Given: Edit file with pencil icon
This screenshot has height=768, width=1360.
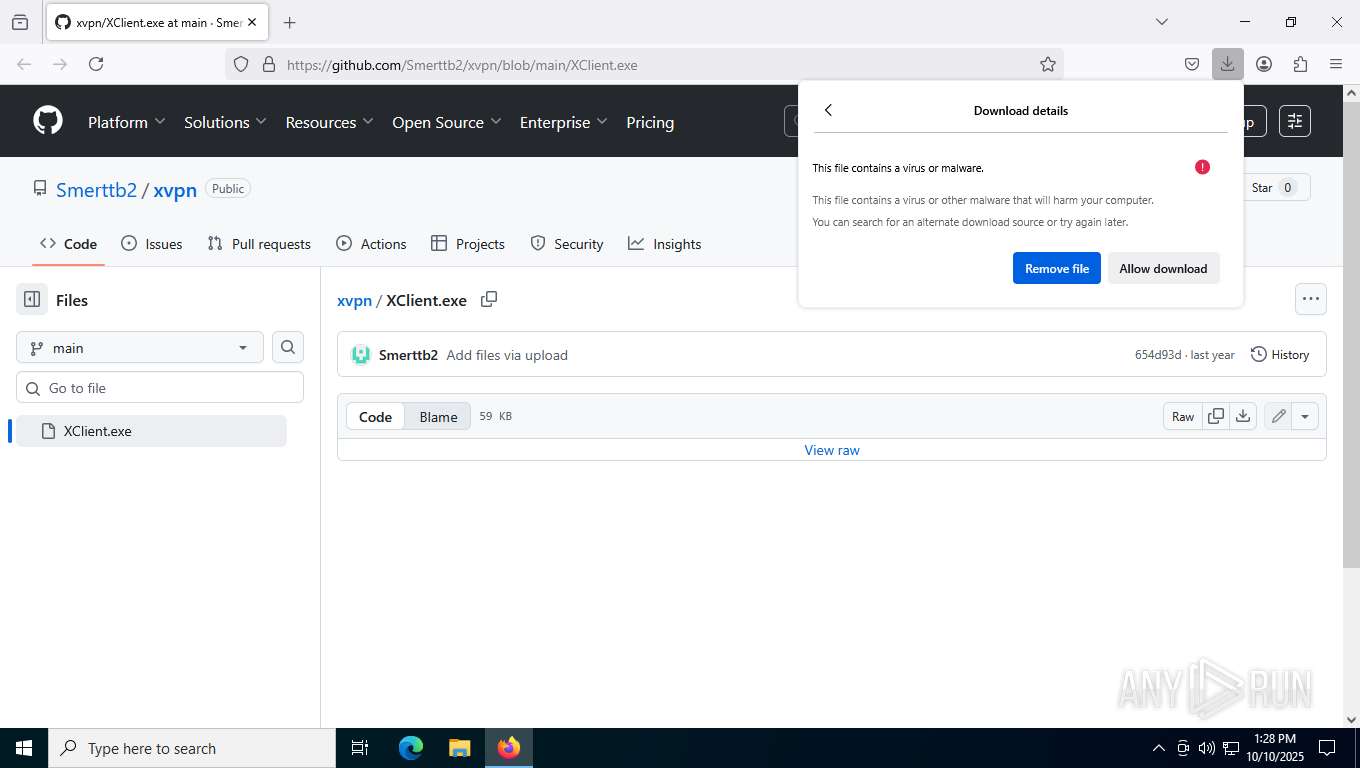Looking at the screenshot, I should pyautogui.click(x=1278, y=416).
